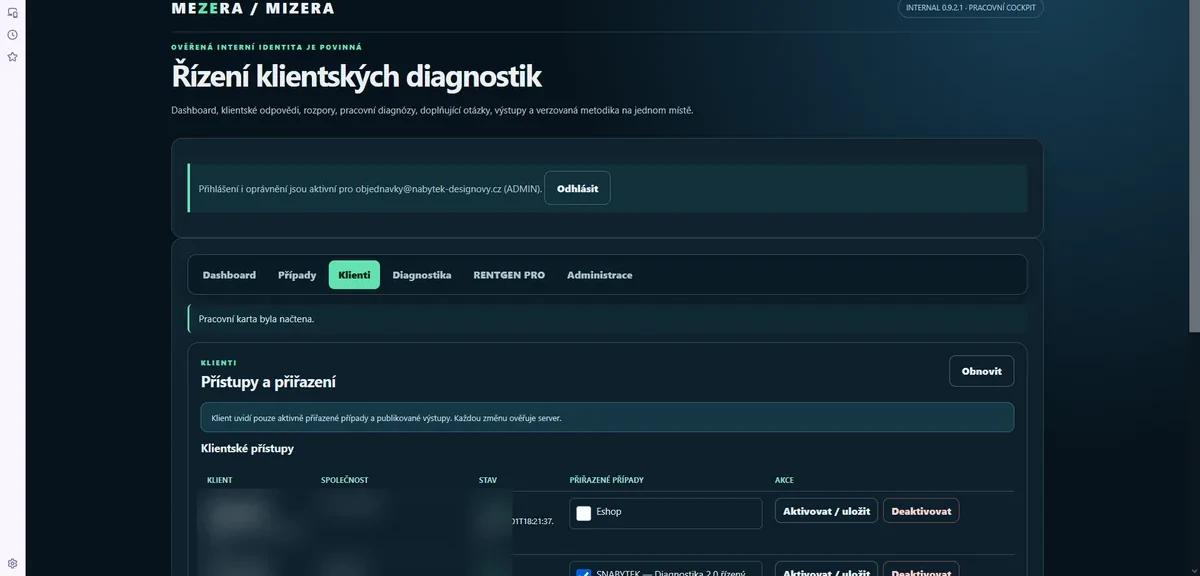Click the Přístupy a přiřazení heading

[x=268, y=382]
